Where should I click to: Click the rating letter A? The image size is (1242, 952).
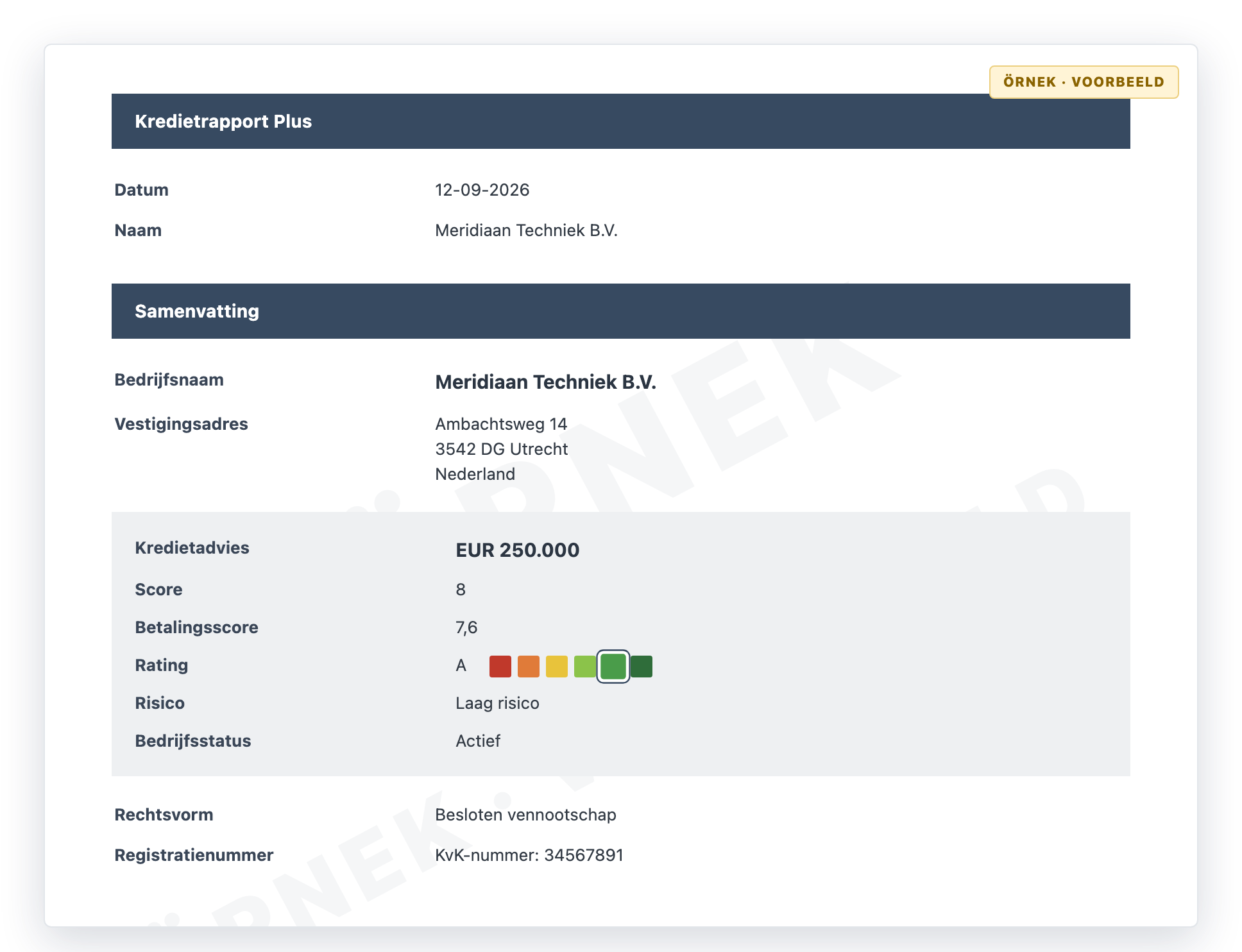(x=461, y=665)
